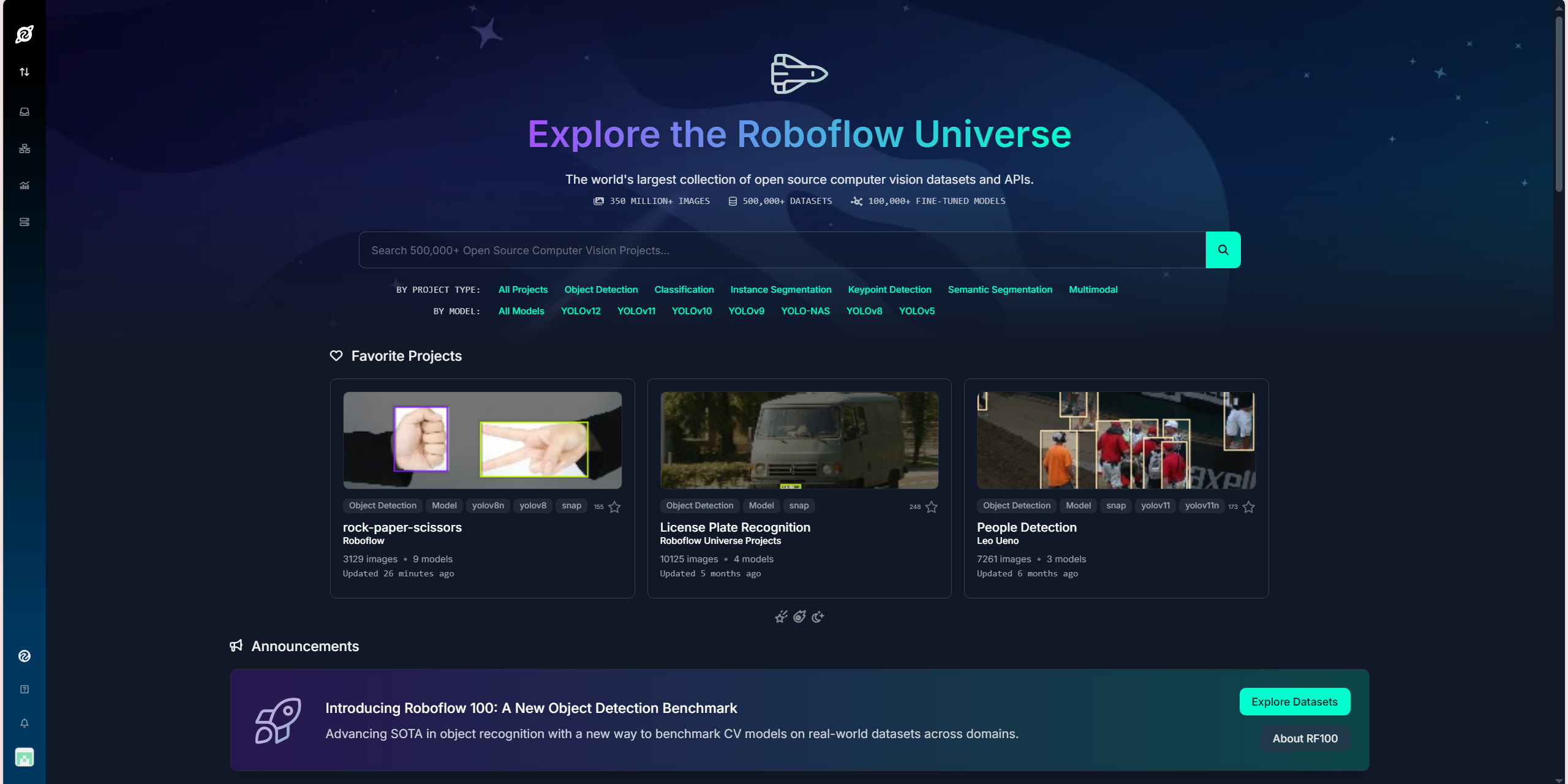Click the rocket icon in the RF100 banner
The width and height of the screenshot is (1568, 784).
(x=278, y=720)
